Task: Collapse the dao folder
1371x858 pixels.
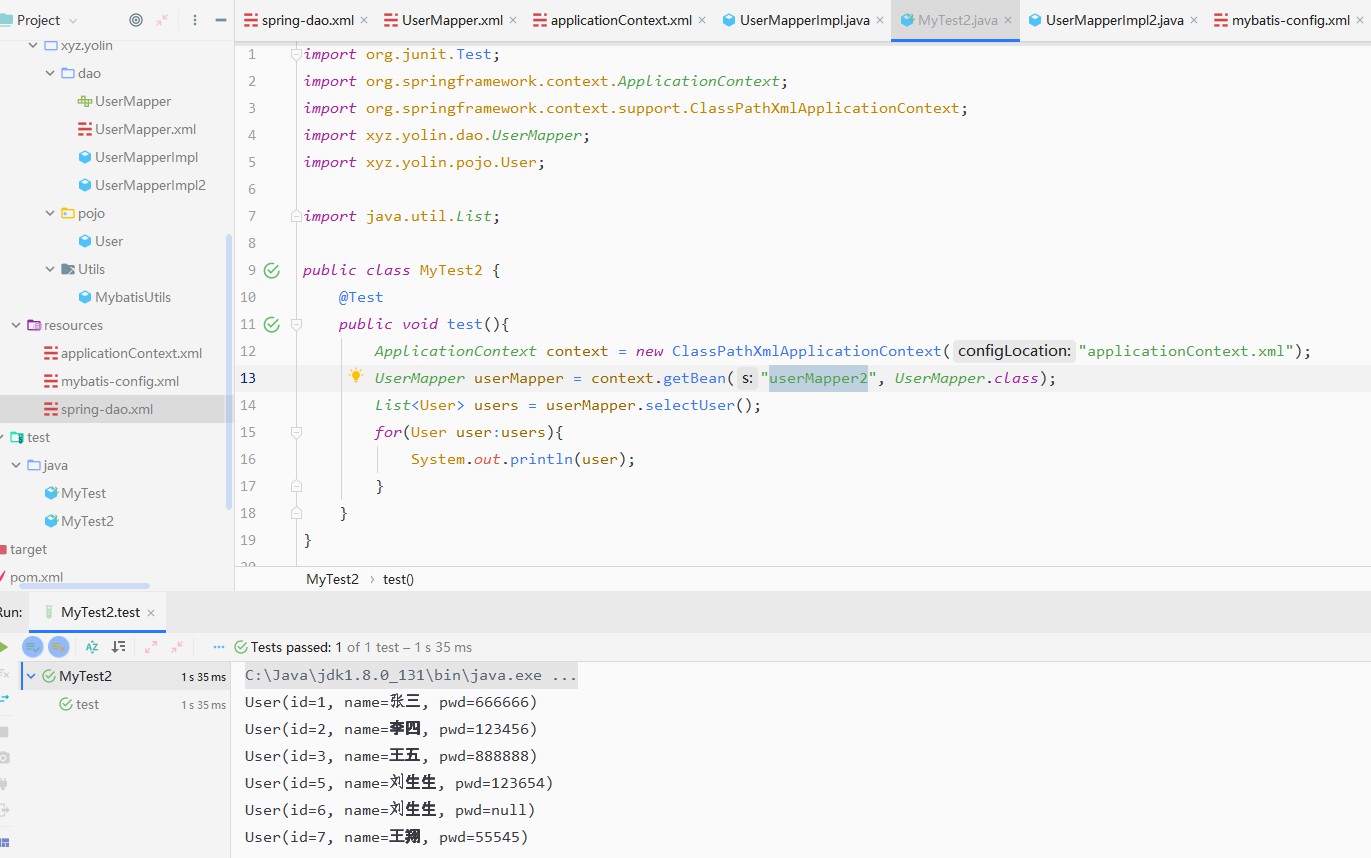Action: [x=50, y=73]
